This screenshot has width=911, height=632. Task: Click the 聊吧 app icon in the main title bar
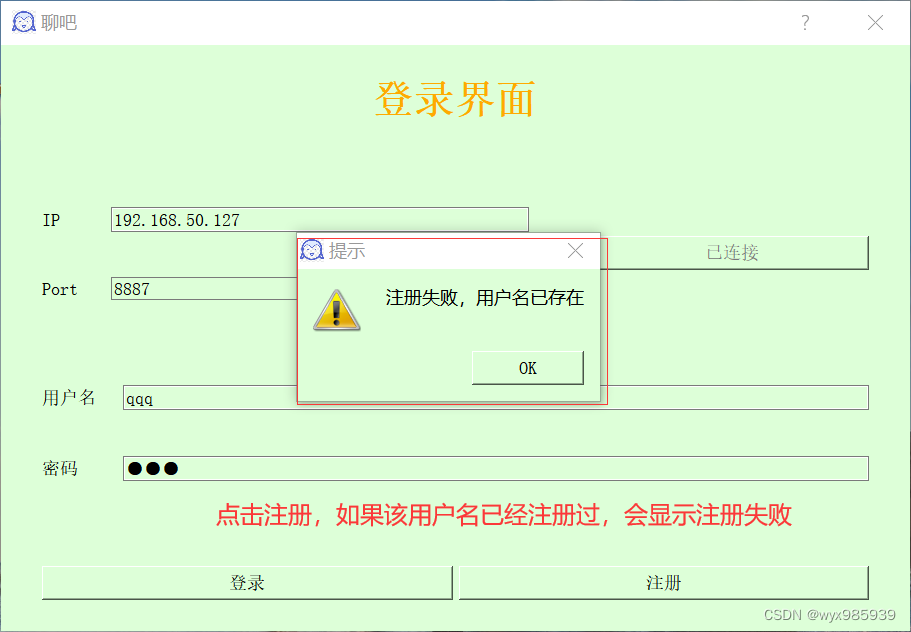(x=24, y=23)
